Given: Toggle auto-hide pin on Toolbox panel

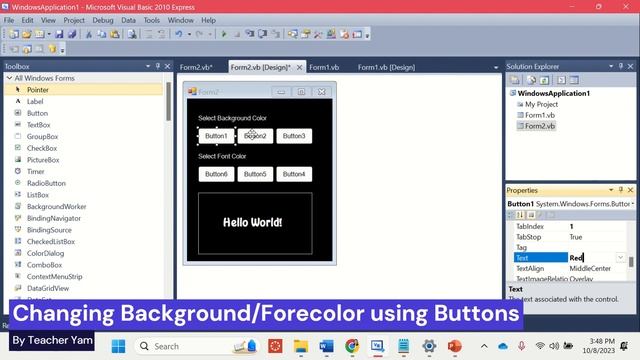Looking at the screenshot, I should point(158,66).
